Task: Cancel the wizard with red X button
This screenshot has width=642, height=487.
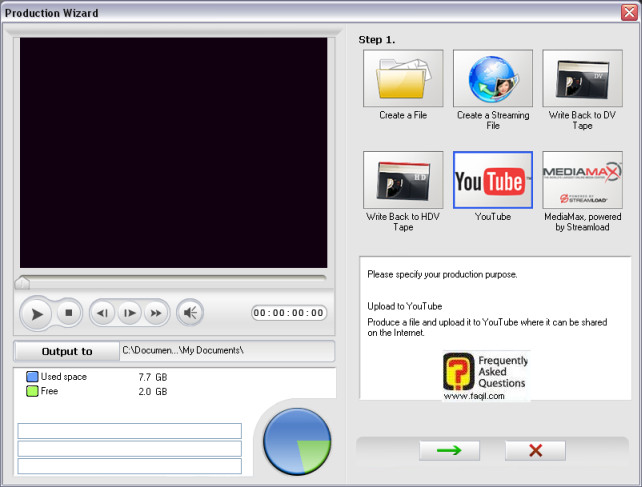Action: click(x=535, y=451)
